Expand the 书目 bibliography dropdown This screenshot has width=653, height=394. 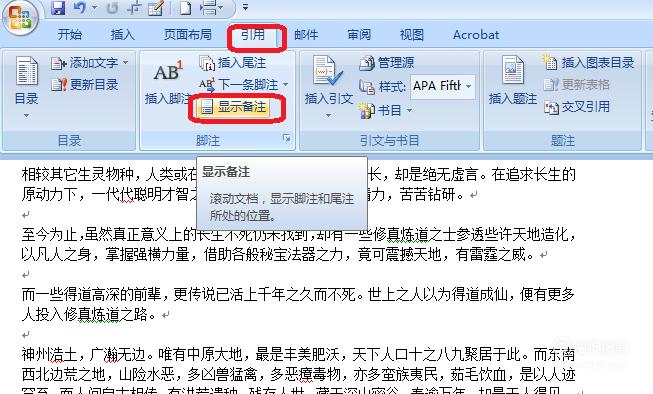[x=386, y=110]
